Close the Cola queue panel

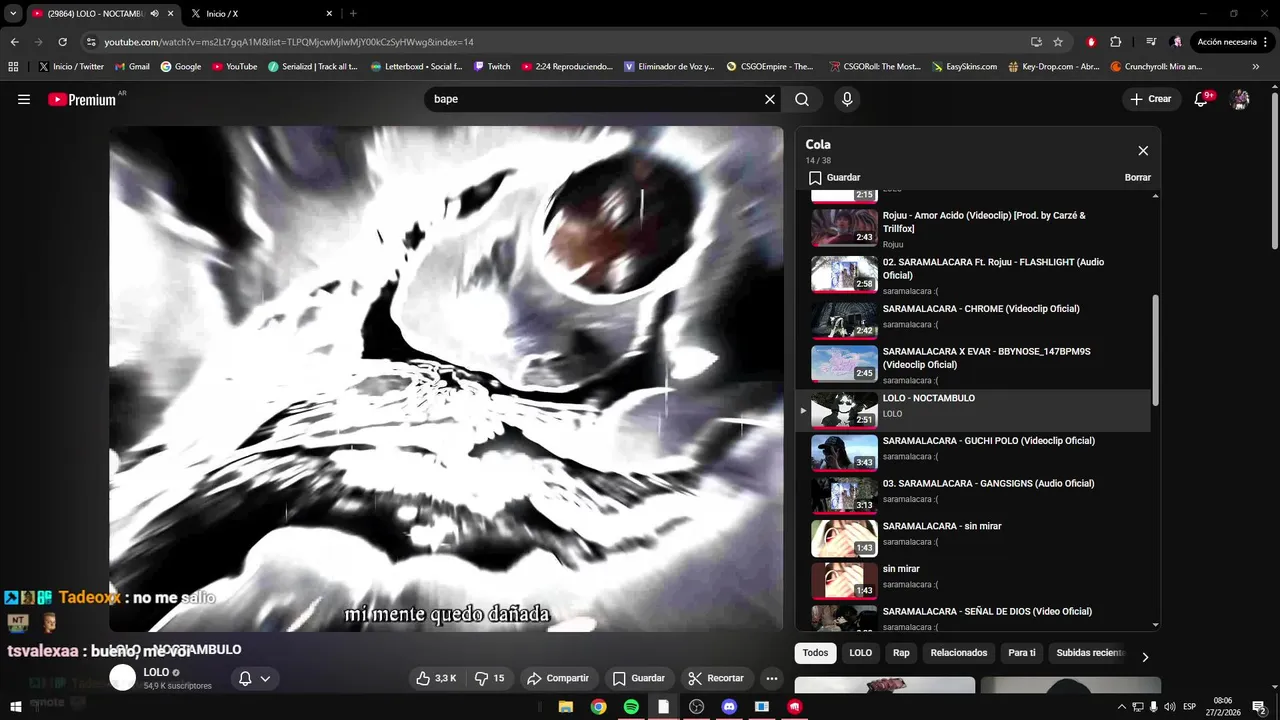(x=1143, y=151)
